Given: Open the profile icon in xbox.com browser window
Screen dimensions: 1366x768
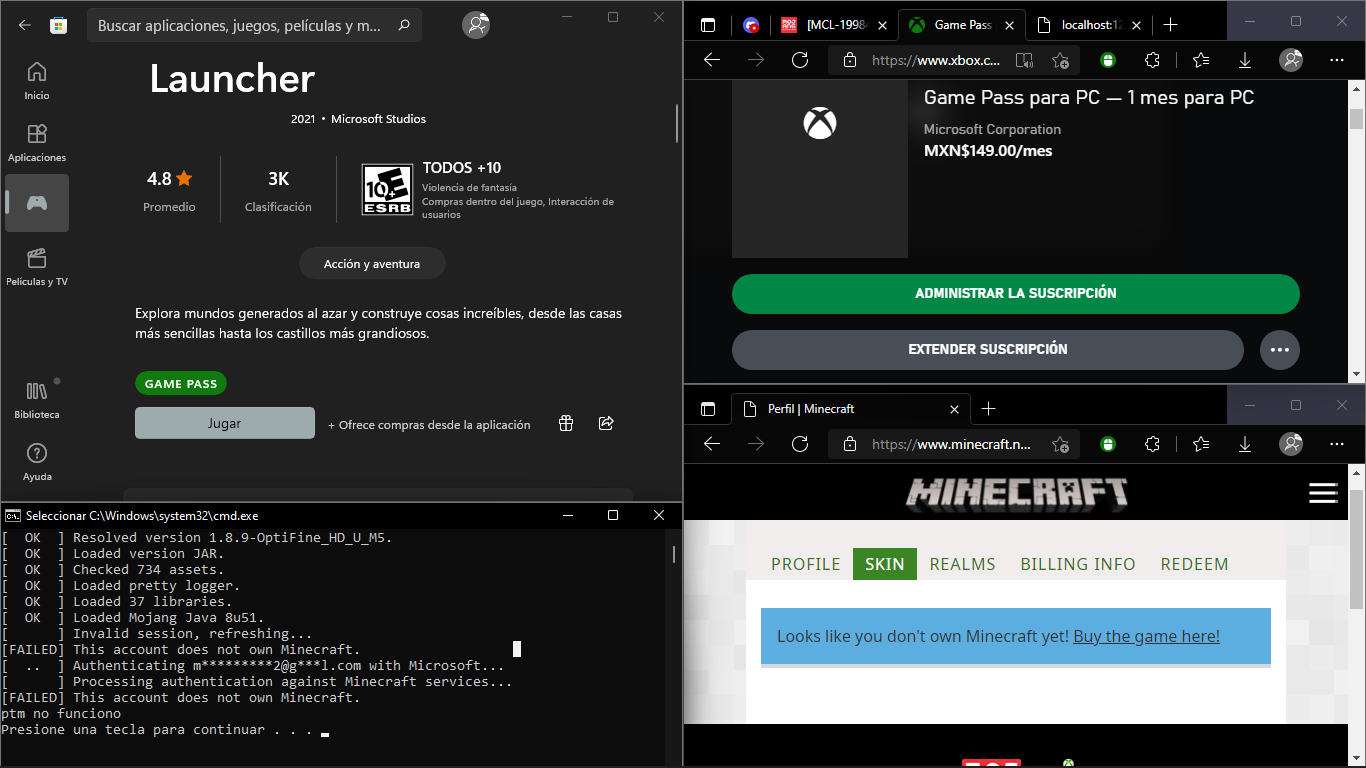Looking at the screenshot, I should tap(1292, 60).
